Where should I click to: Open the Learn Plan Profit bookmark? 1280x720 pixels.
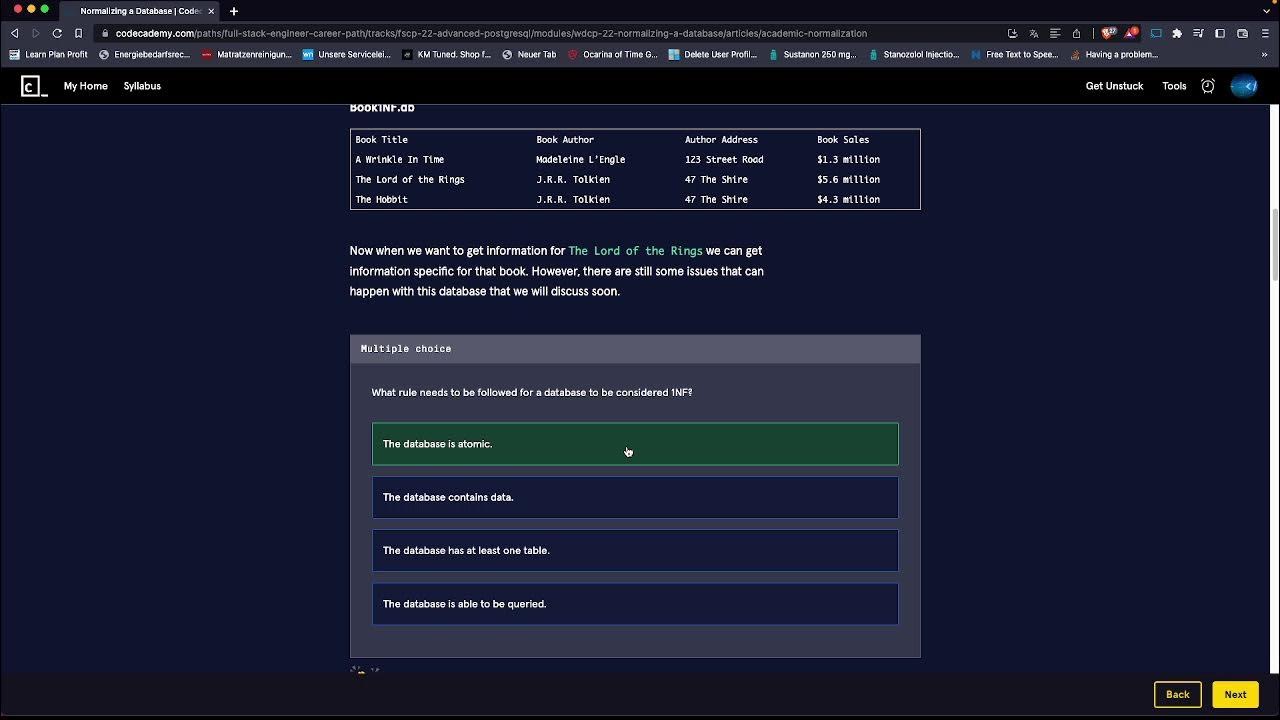click(x=49, y=54)
